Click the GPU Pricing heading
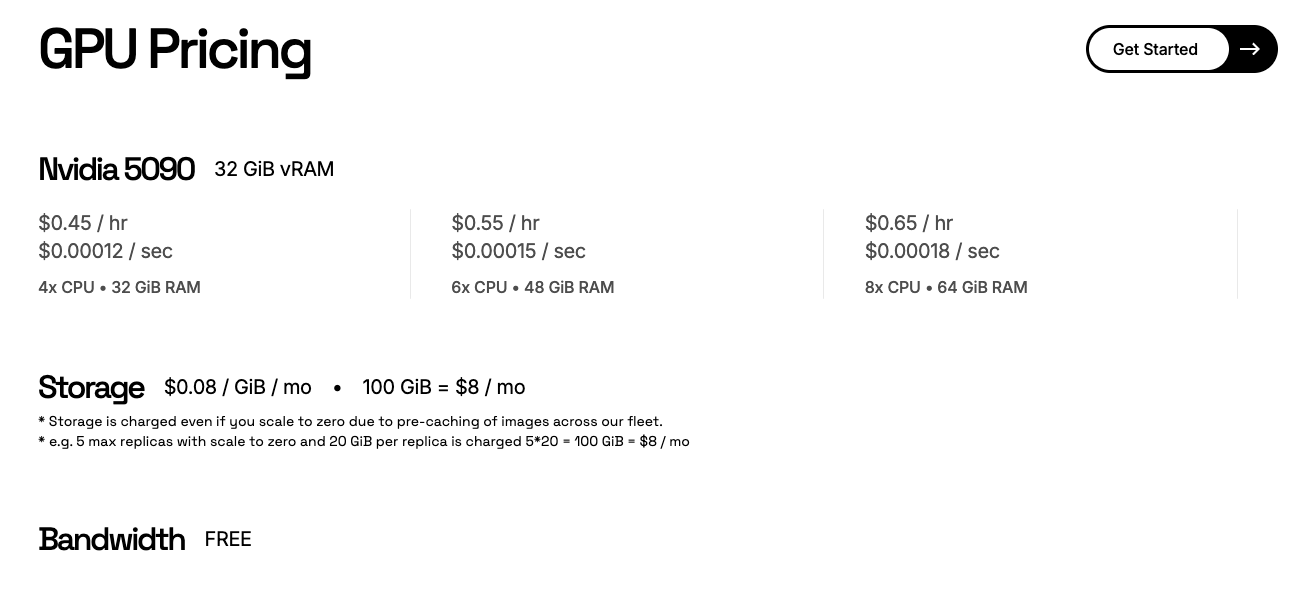The height and width of the screenshot is (611, 1293). (175, 50)
